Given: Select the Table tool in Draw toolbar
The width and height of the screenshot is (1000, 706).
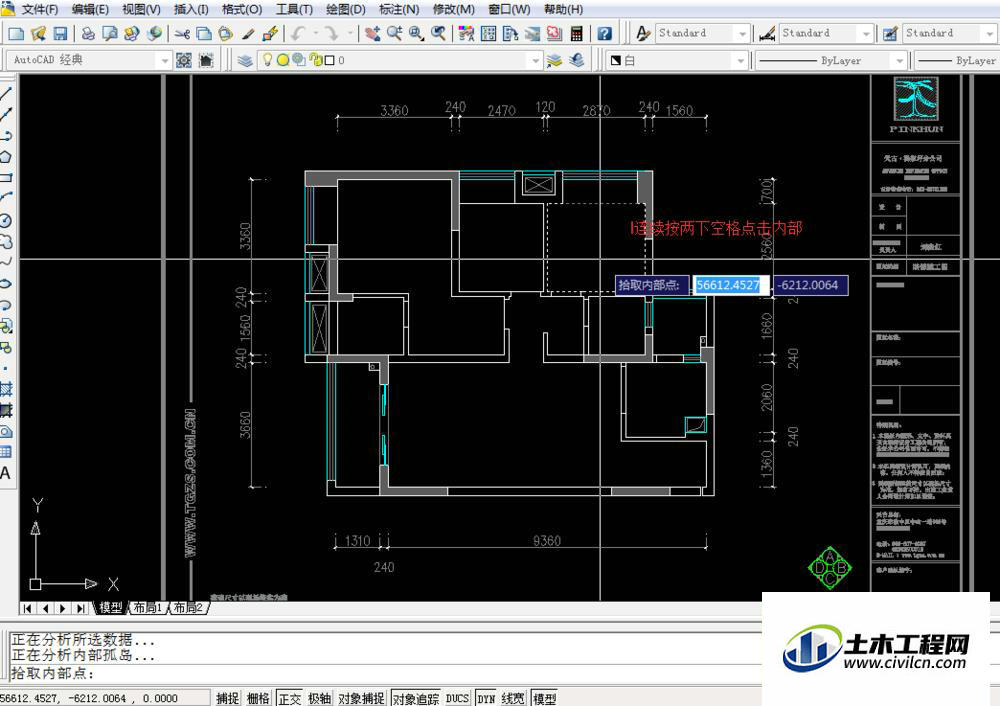Looking at the screenshot, I should 6,452.
